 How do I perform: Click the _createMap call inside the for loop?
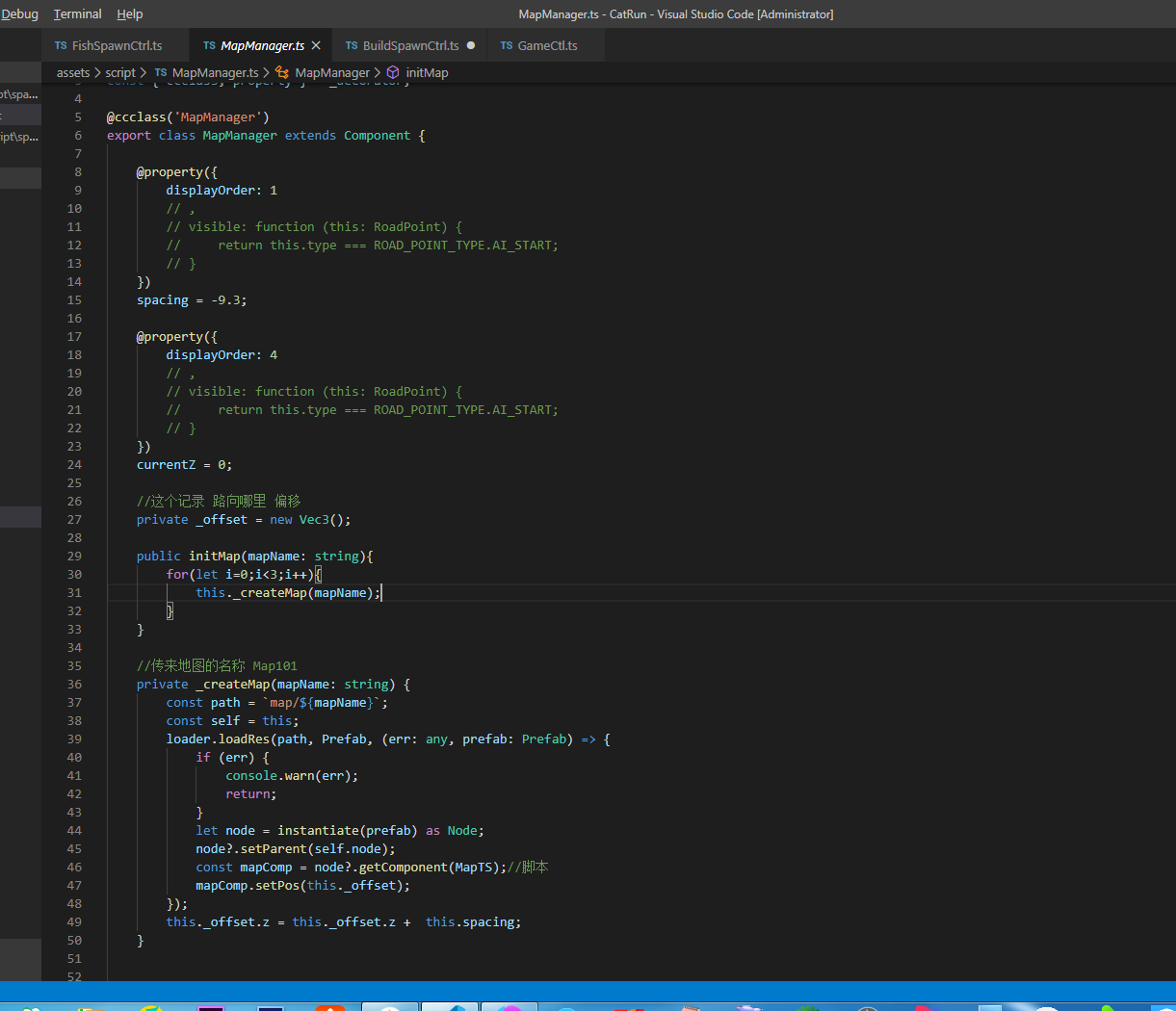click(270, 593)
